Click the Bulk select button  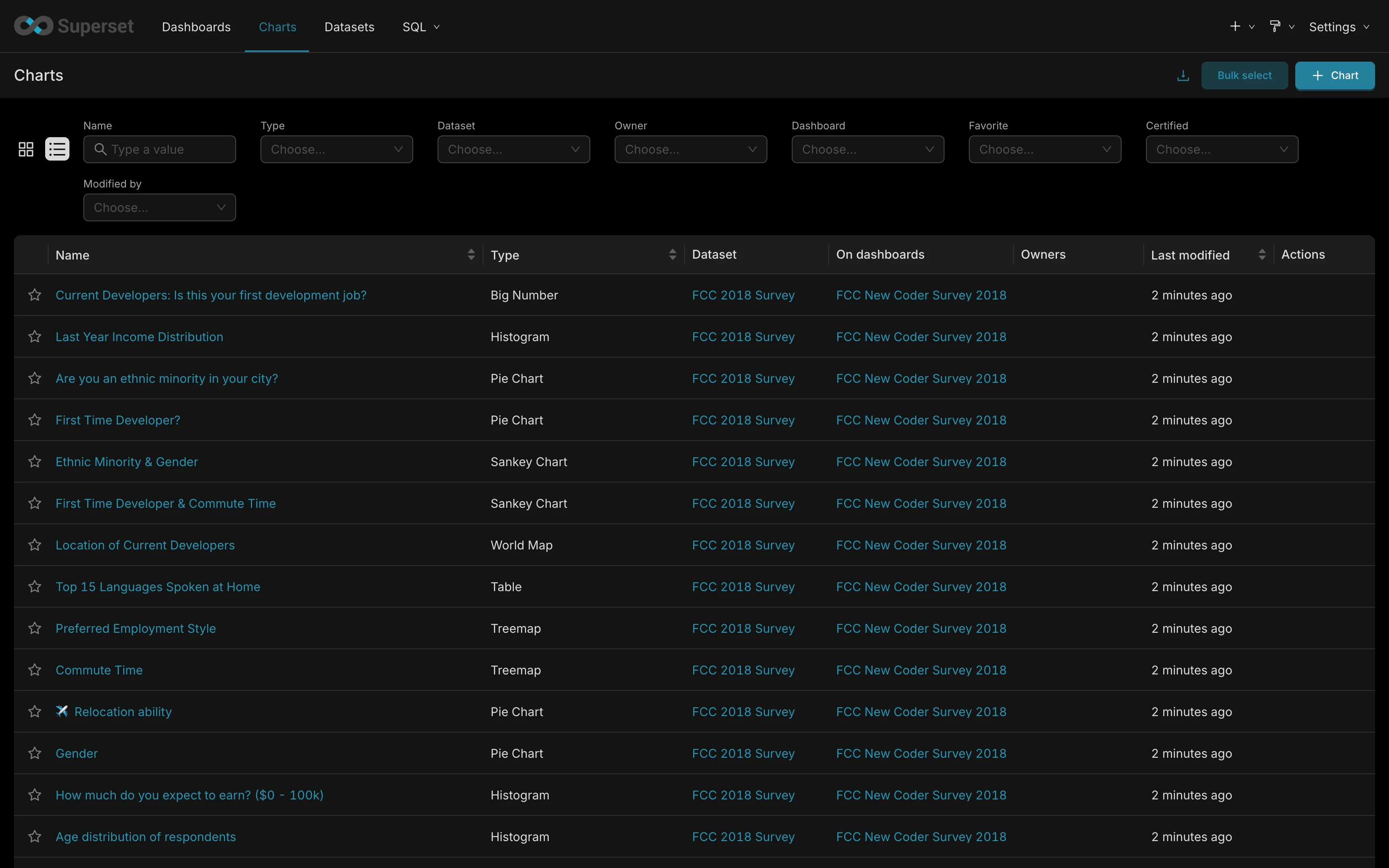[x=1244, y=75]
